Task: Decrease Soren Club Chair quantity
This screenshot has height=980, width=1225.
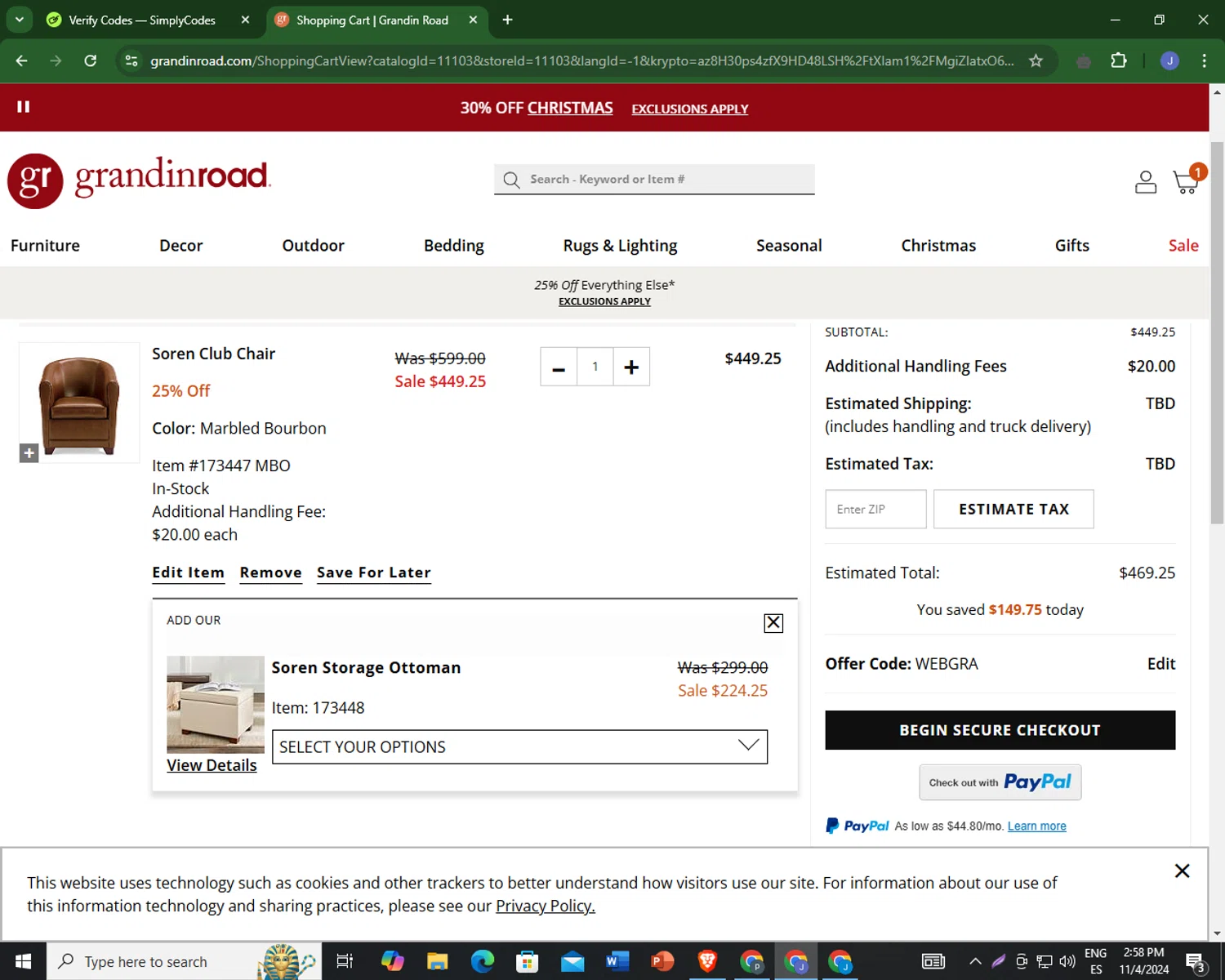Action: (x=559, y=367)
